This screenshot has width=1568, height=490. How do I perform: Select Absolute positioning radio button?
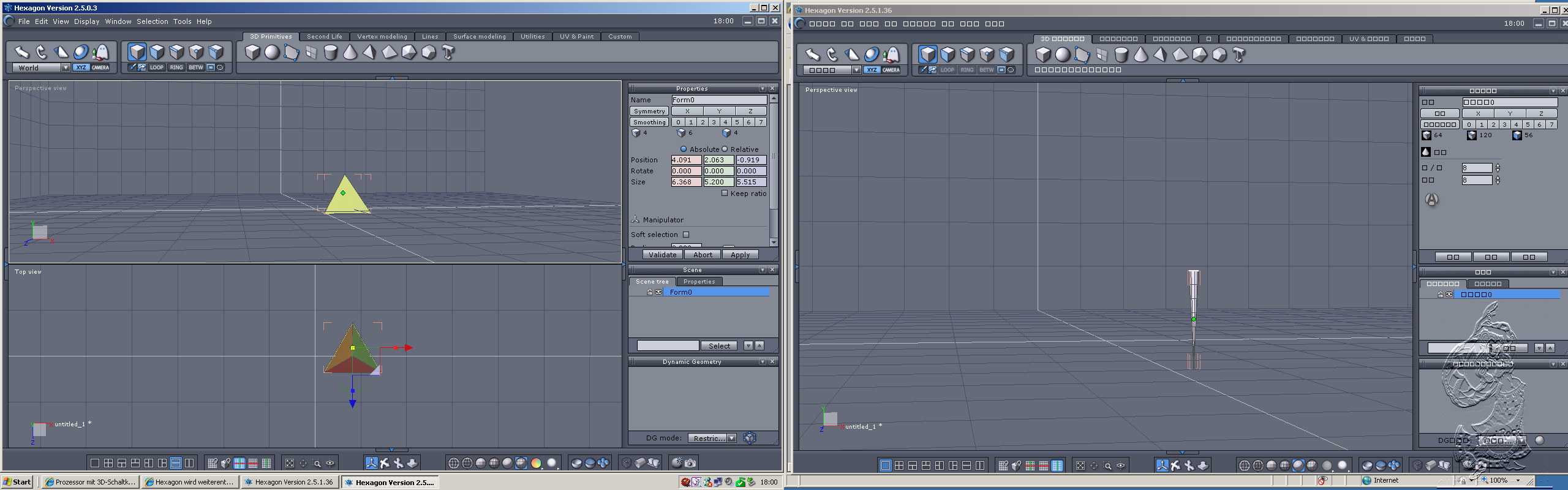(684, 149)
